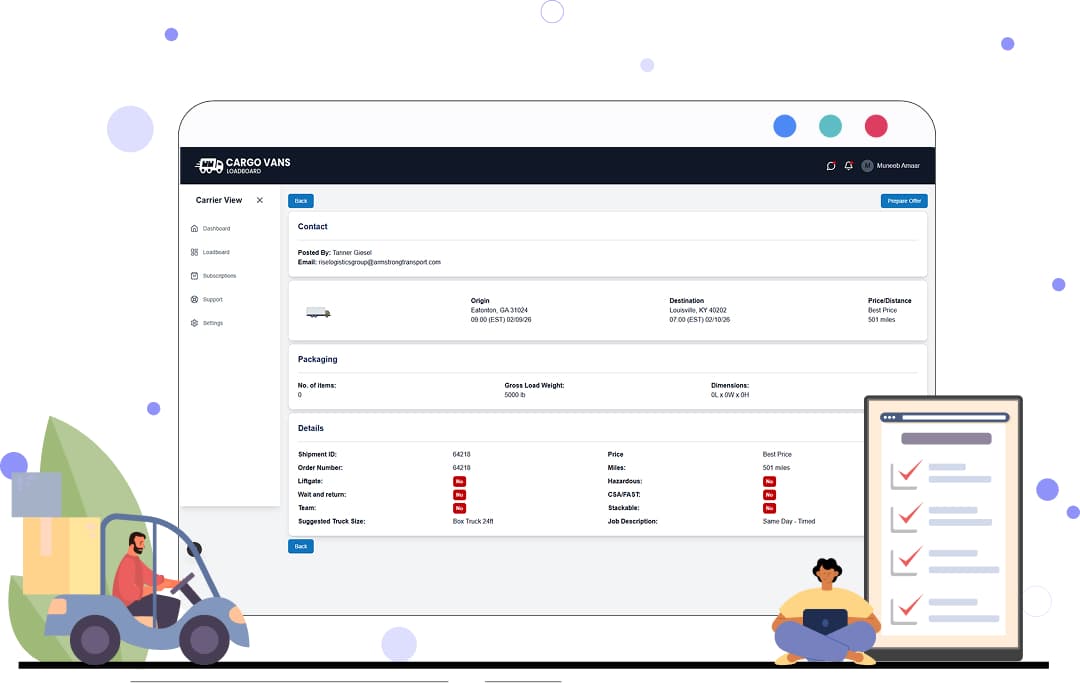
Task: Open the notifications bell
Action: pyautogui.click(x=849, y=166)
